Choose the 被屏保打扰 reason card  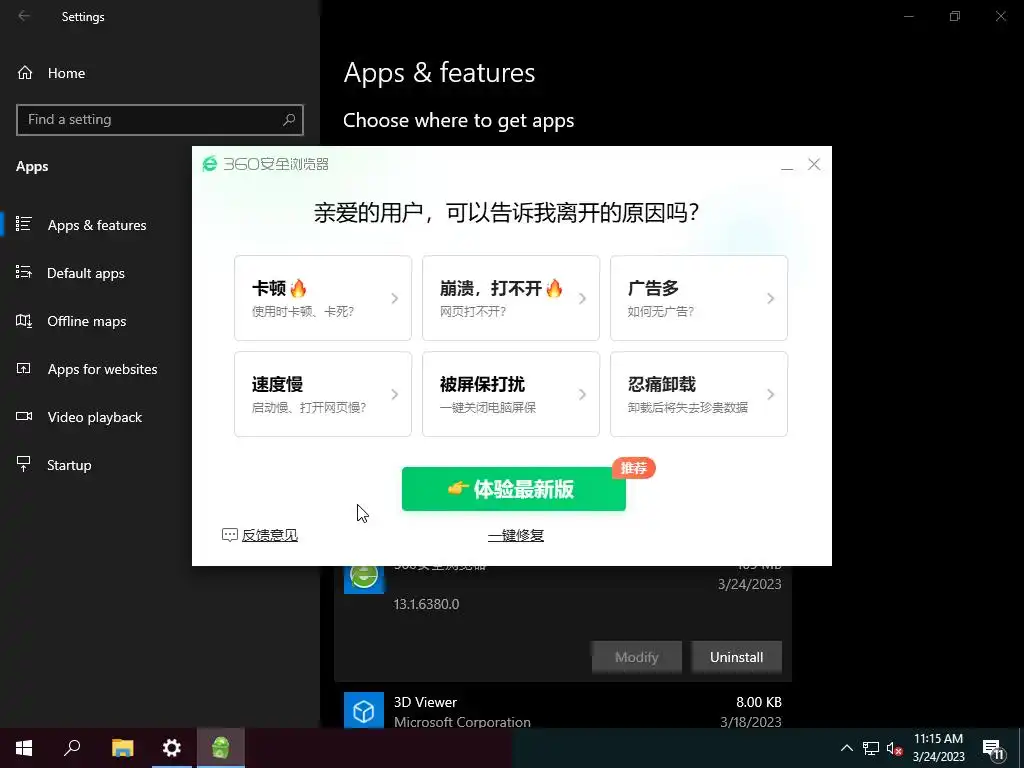point(511,394)
